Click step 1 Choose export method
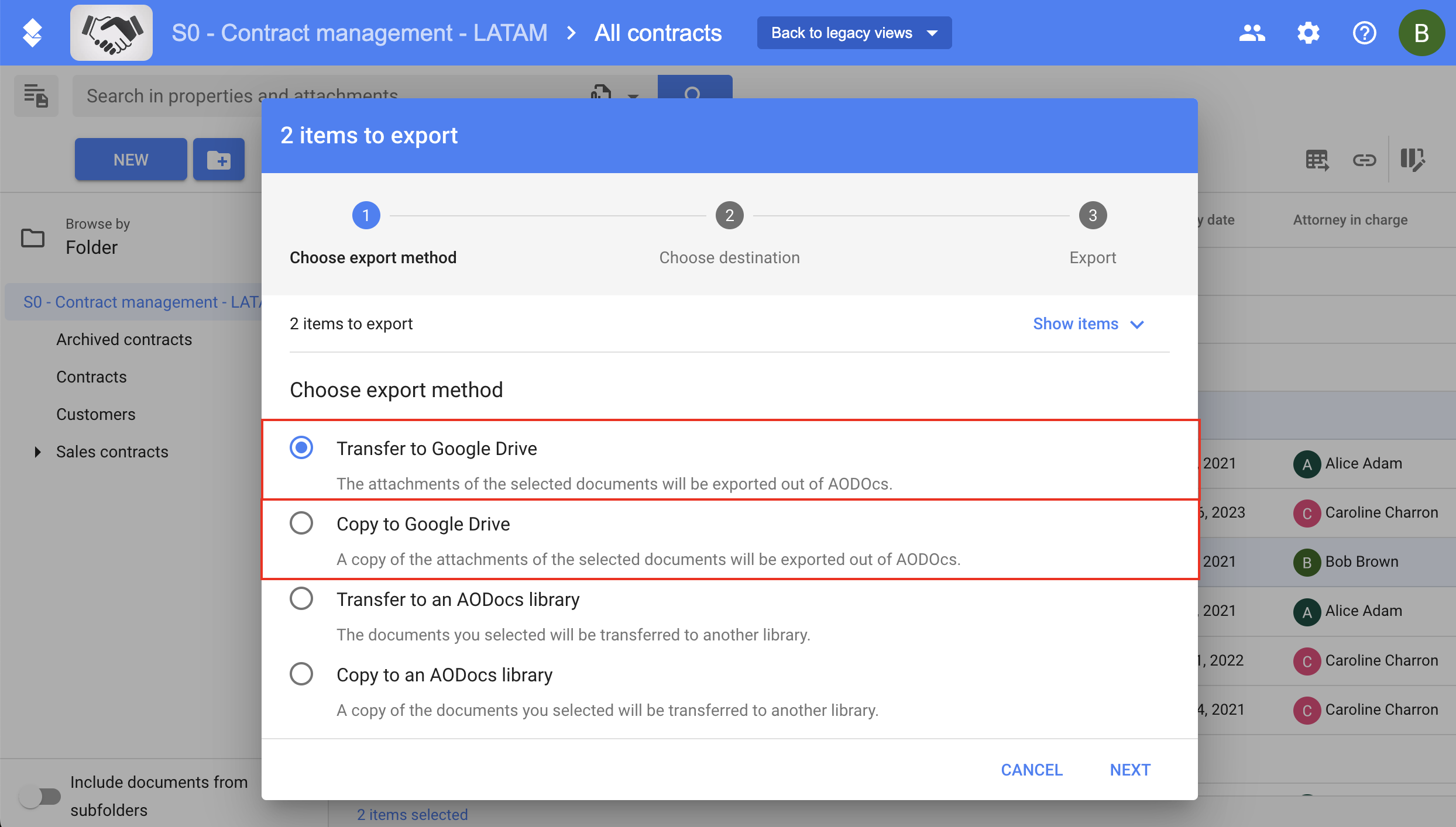 coord(373,234)
